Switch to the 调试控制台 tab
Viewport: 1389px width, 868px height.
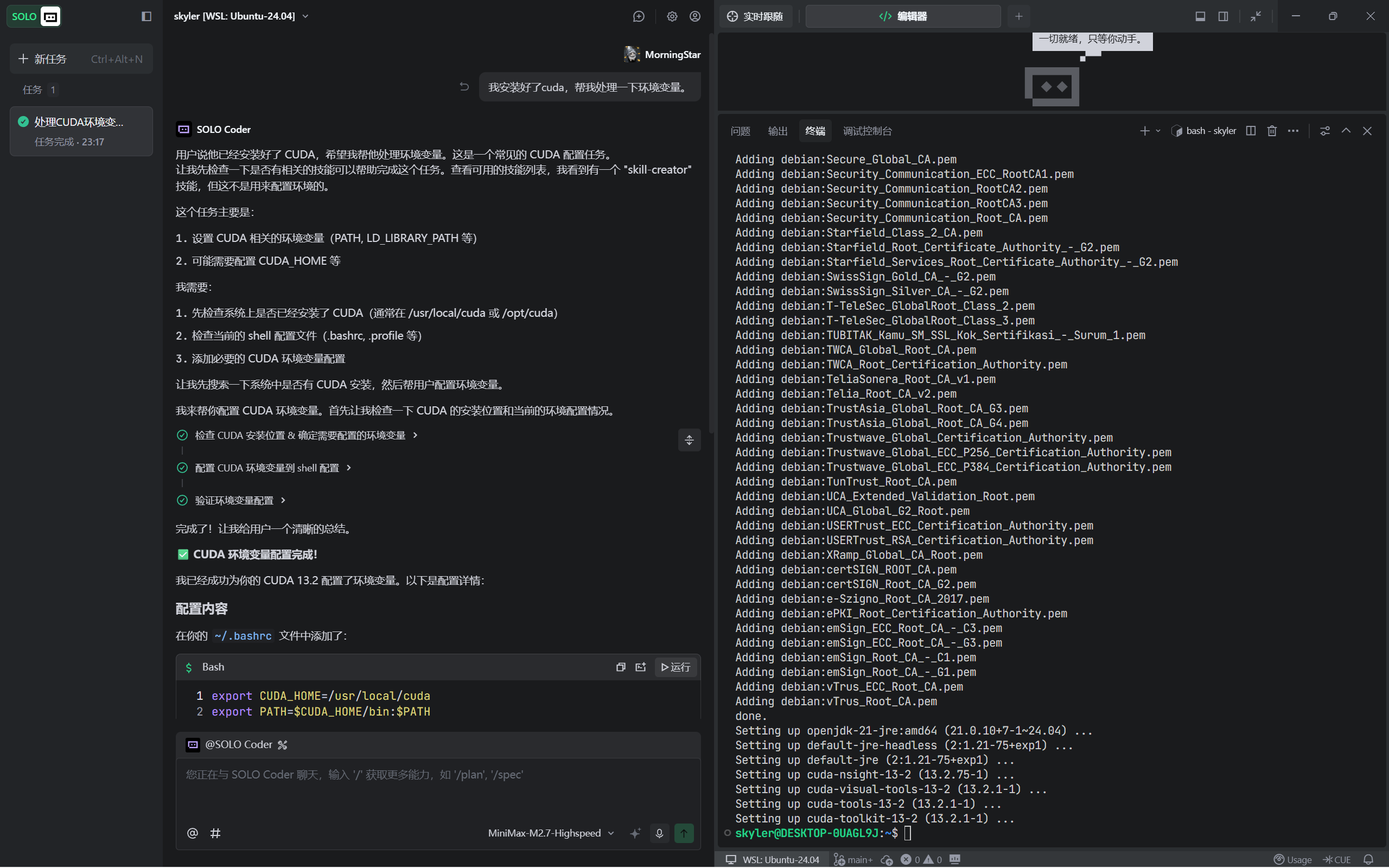[866, 131]
